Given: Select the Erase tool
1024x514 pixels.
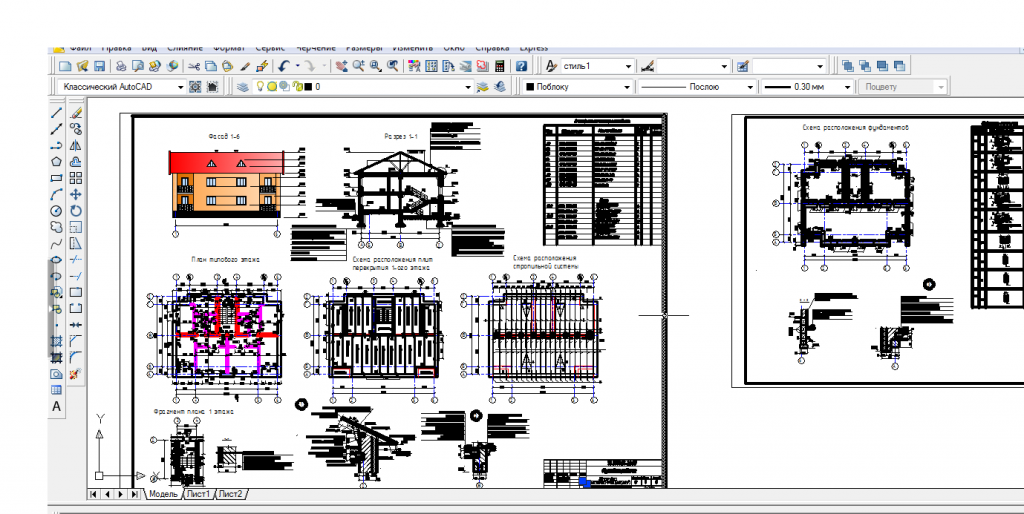Looking at the screenshot, I should coord(76,113).
